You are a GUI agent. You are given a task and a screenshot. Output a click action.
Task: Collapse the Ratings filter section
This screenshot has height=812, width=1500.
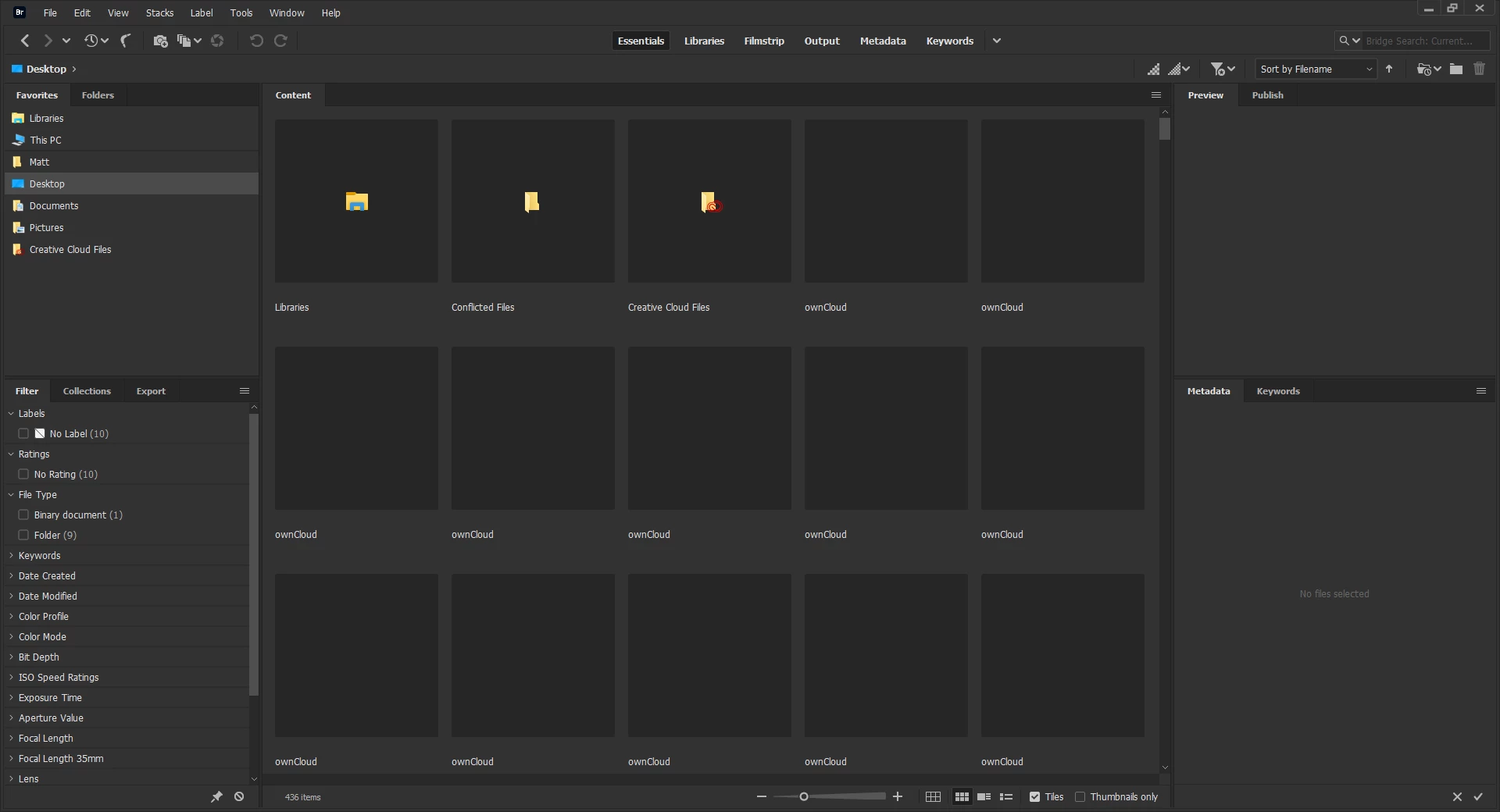pos(11,454)
